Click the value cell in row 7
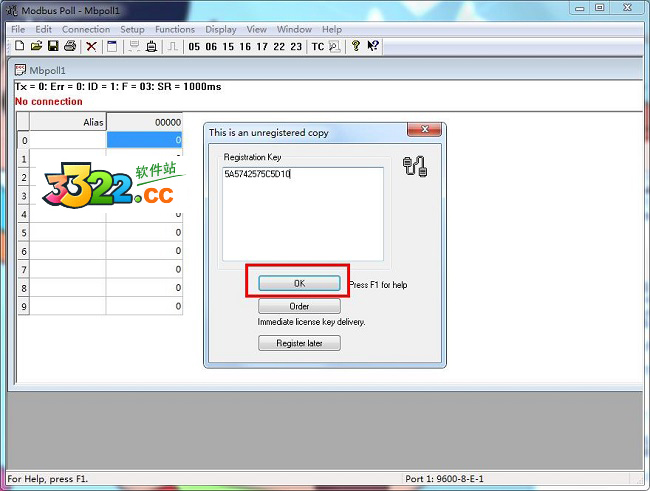This screenshot has height=491, width=650. coord(144,269)
